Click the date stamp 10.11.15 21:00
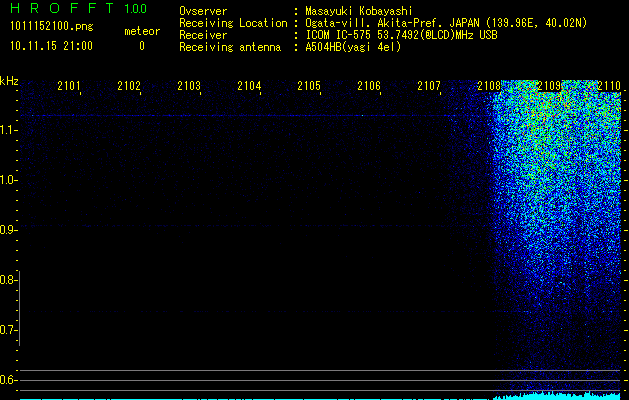 [51, 46]
